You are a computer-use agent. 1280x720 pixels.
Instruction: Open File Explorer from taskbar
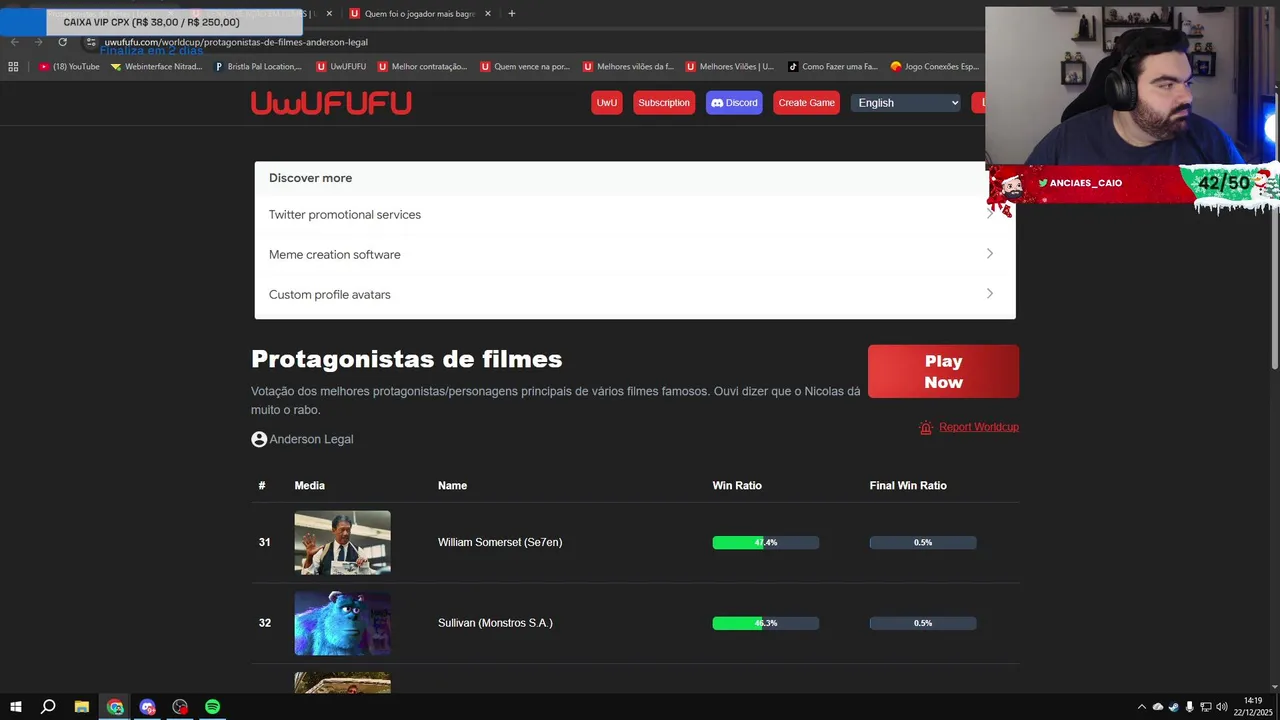82,707
